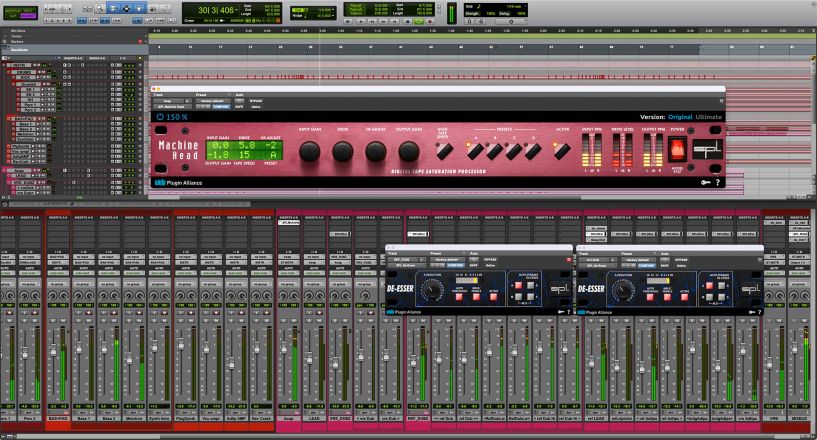Open the Machine Head track selector dropdown
The image size is (817, 440).
click(x=168, y=101)
